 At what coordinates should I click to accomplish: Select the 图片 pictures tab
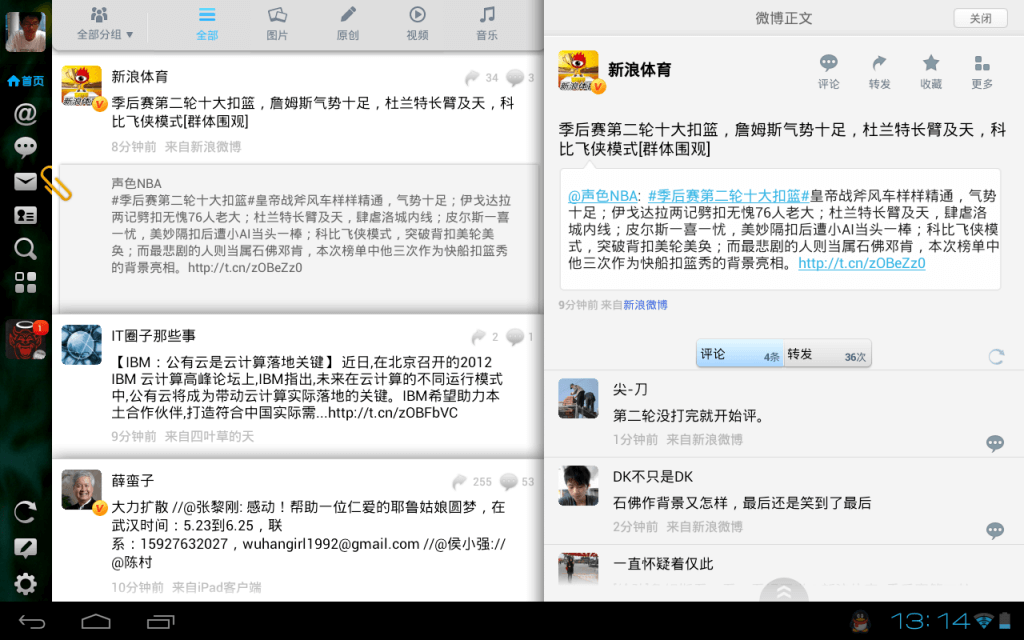(277, 24)
